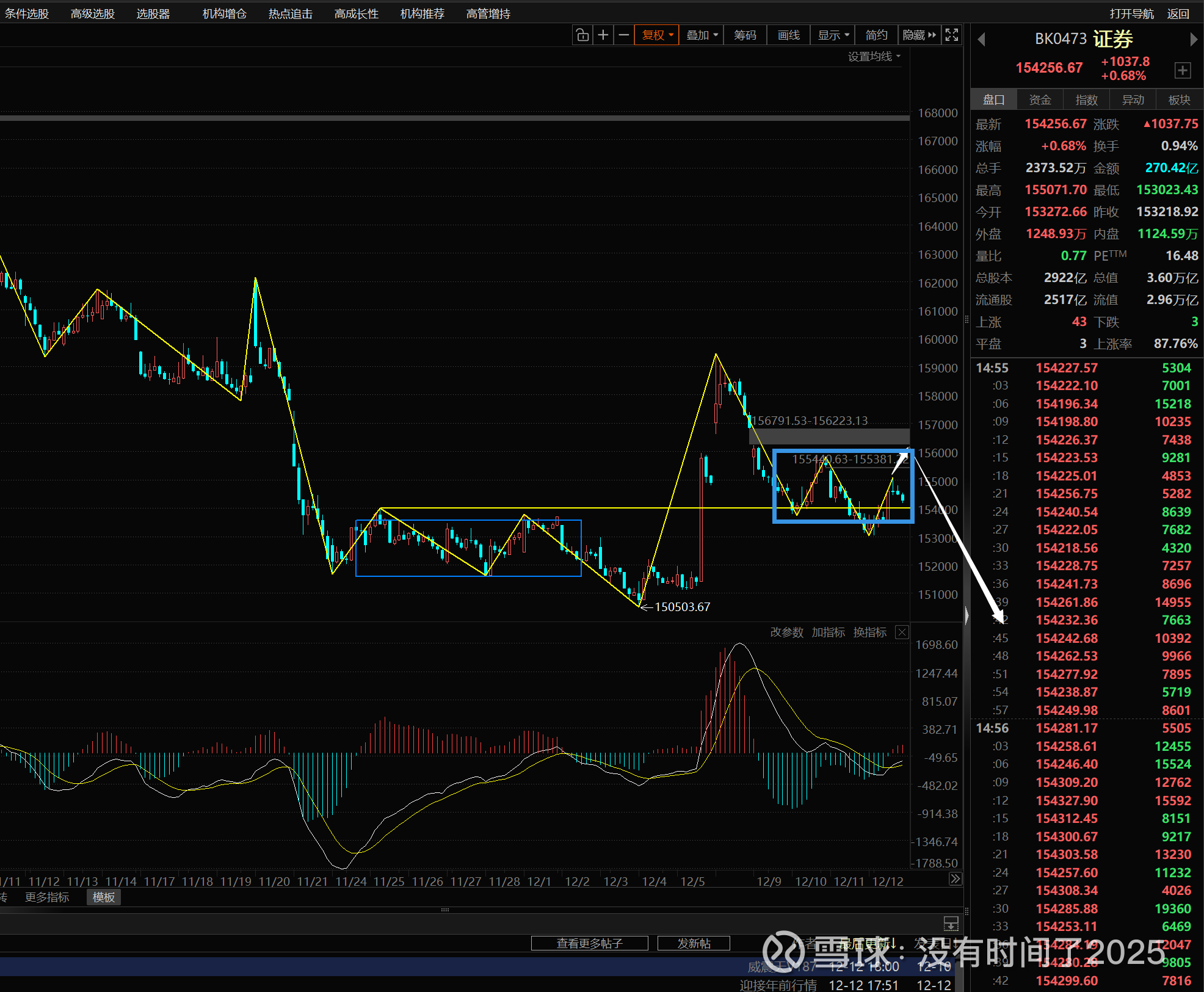
Task: Go to previous sector with left arrow
Action: 981,40
